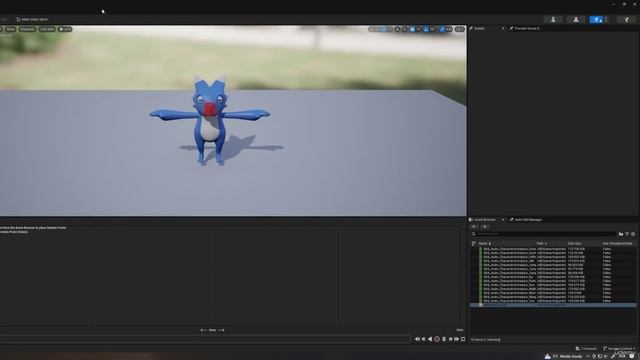This screenshot has width=640, height=360.
Task: Open the weather widget in the taskbar
Action: tap(563, 356)
